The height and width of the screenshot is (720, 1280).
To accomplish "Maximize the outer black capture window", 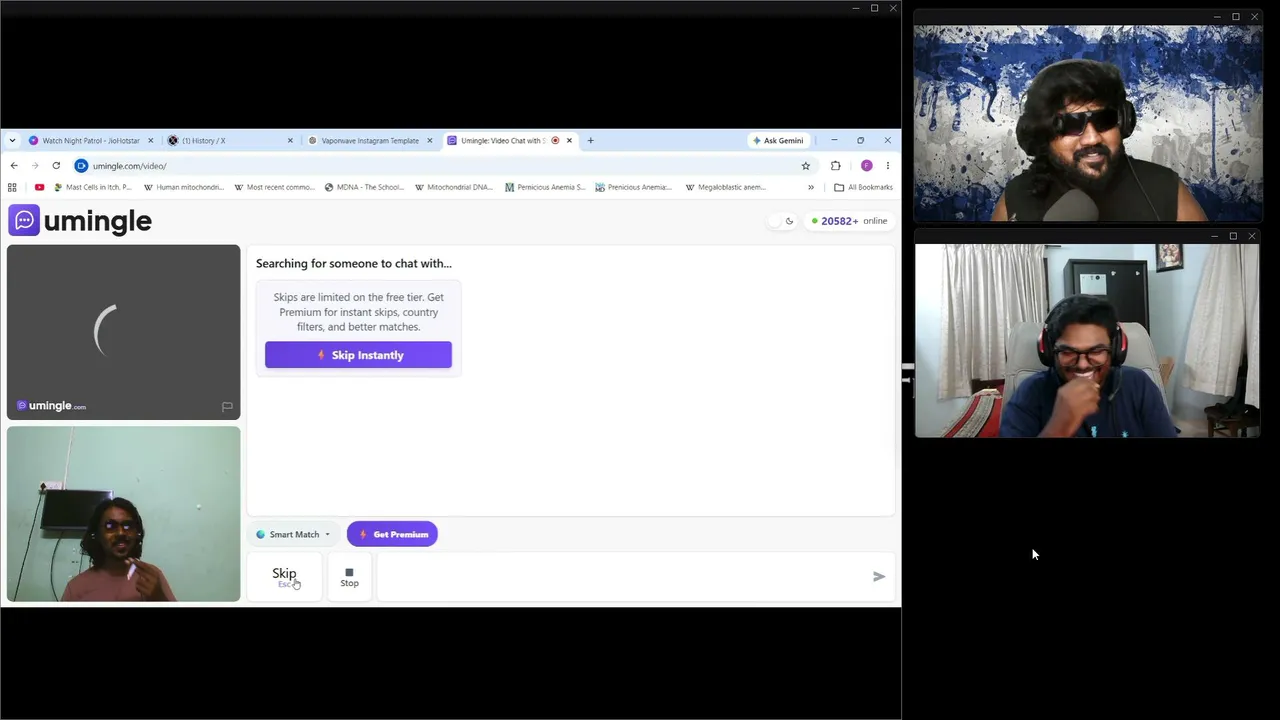I will (874, 8).
